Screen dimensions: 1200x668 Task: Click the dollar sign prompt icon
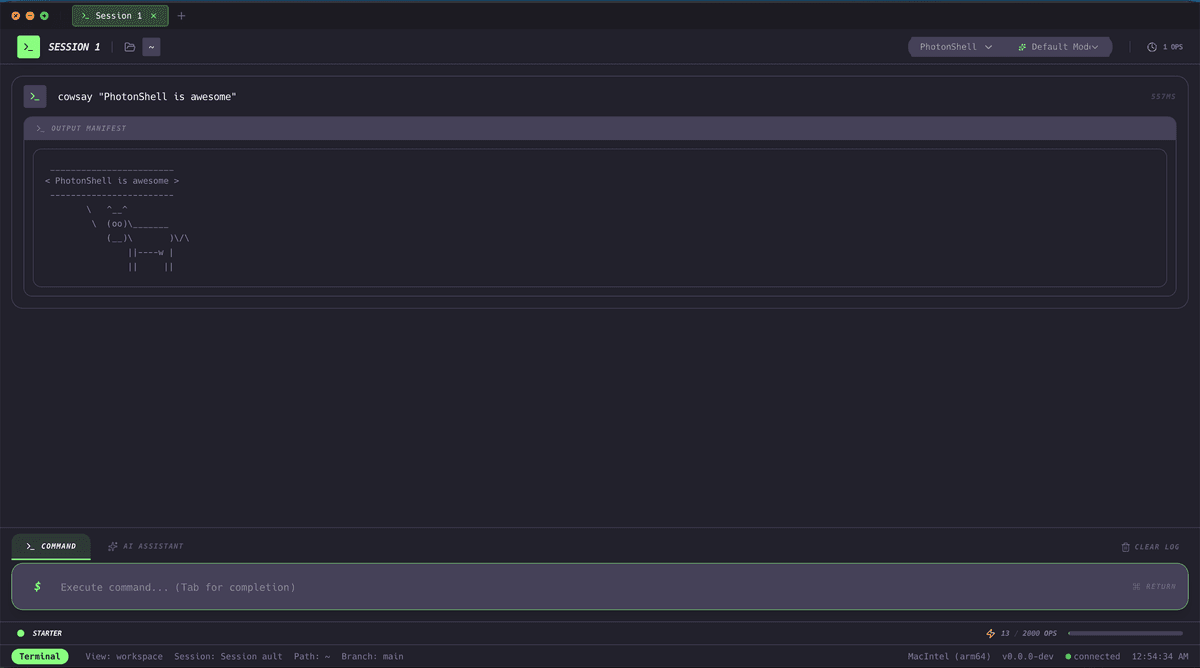[37, 587]
